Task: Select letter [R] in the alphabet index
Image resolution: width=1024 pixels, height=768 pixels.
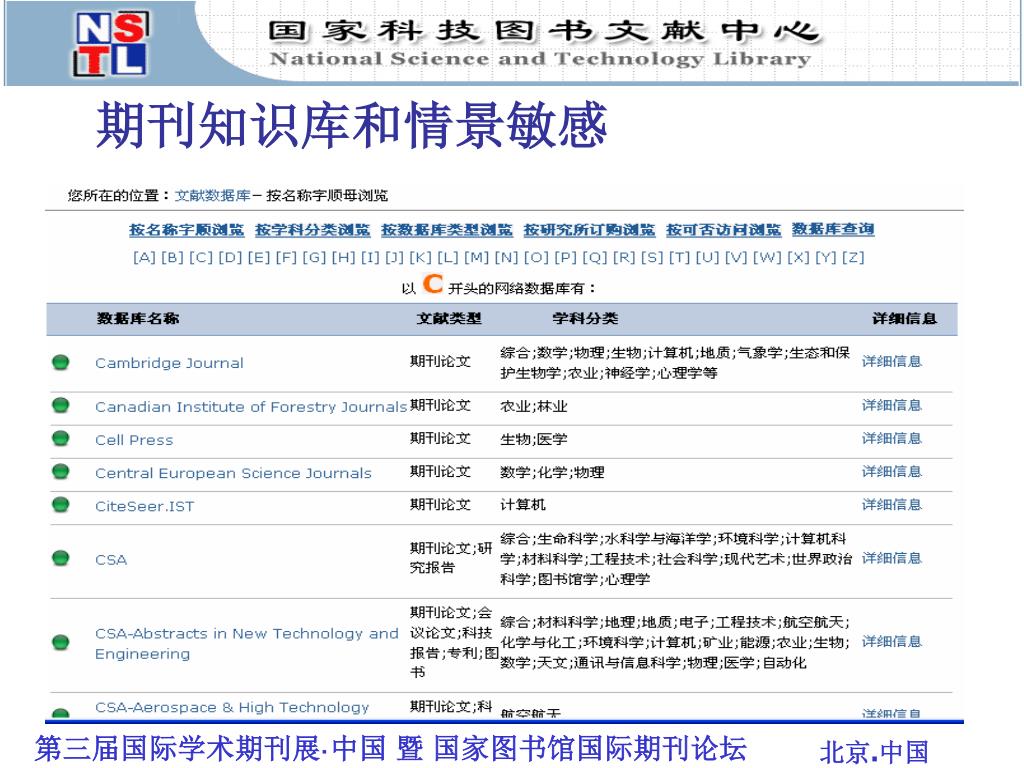Action: (624, 257)
